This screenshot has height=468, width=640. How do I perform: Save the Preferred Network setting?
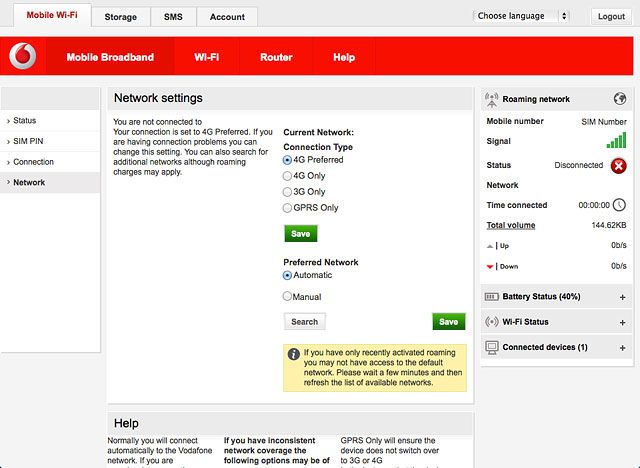point(449,322)
